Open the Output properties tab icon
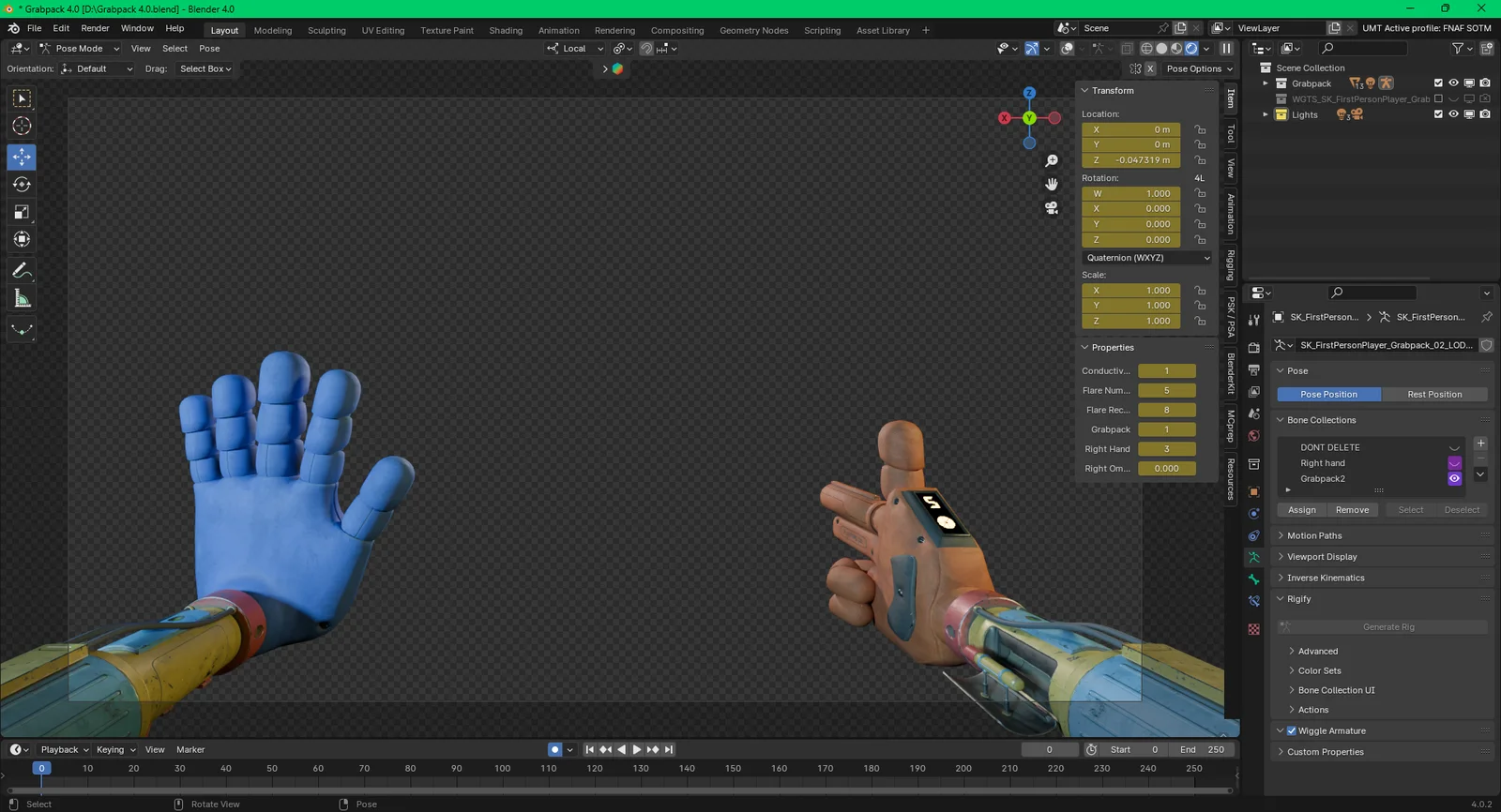 [x=1254, y=369]
